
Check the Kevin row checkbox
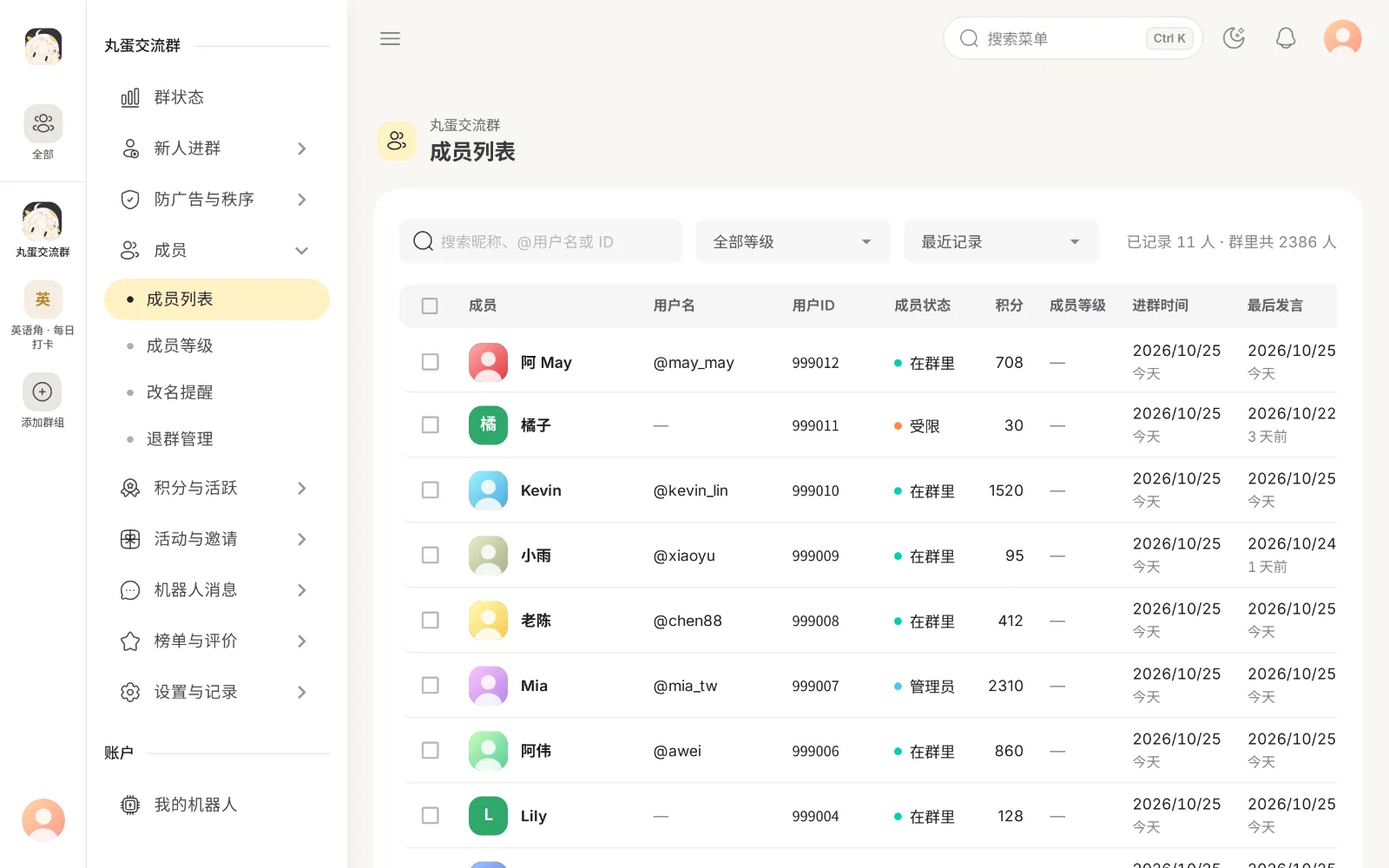click(430, 490)
